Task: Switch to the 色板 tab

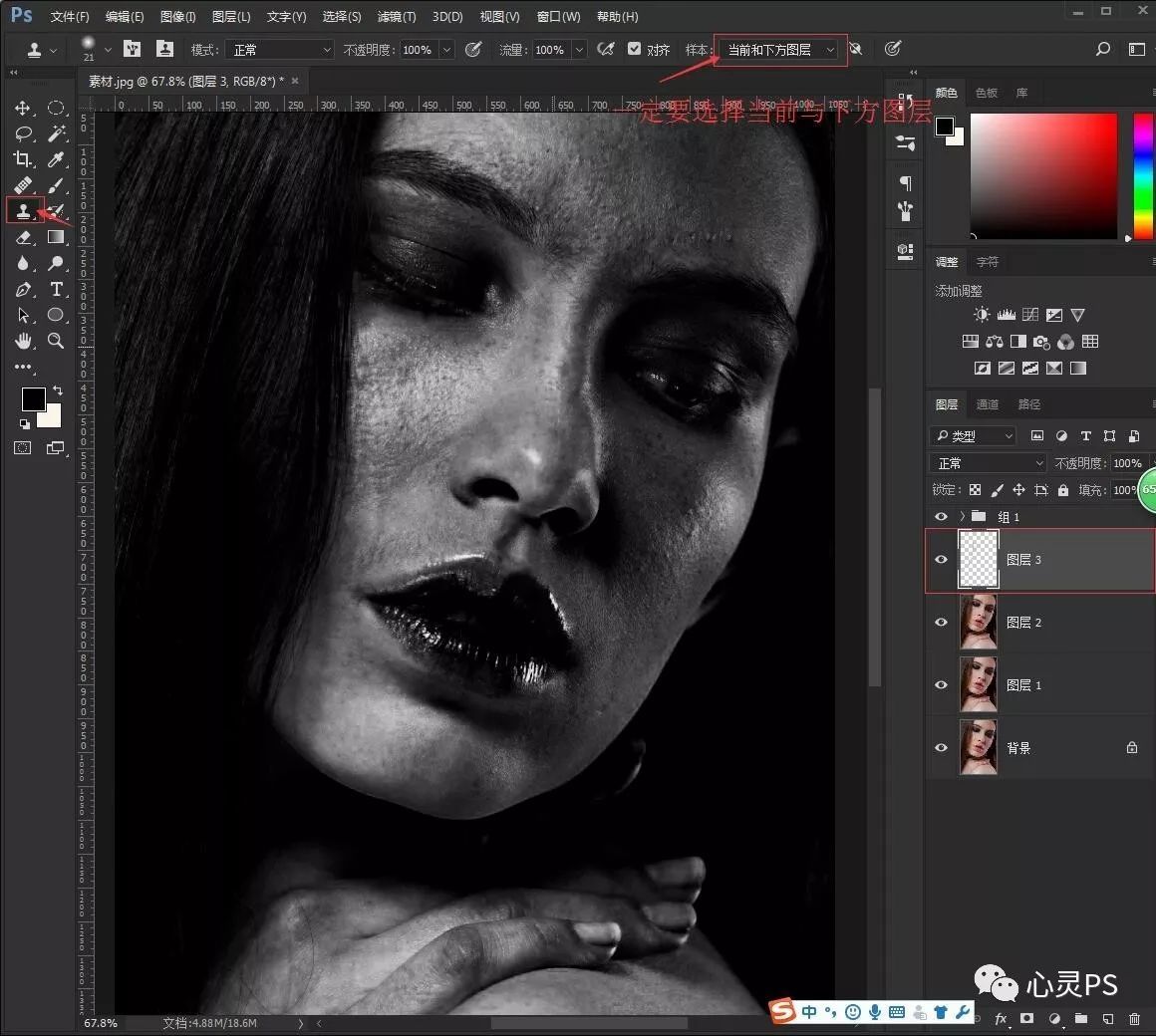Action: [x=986, y=92]
